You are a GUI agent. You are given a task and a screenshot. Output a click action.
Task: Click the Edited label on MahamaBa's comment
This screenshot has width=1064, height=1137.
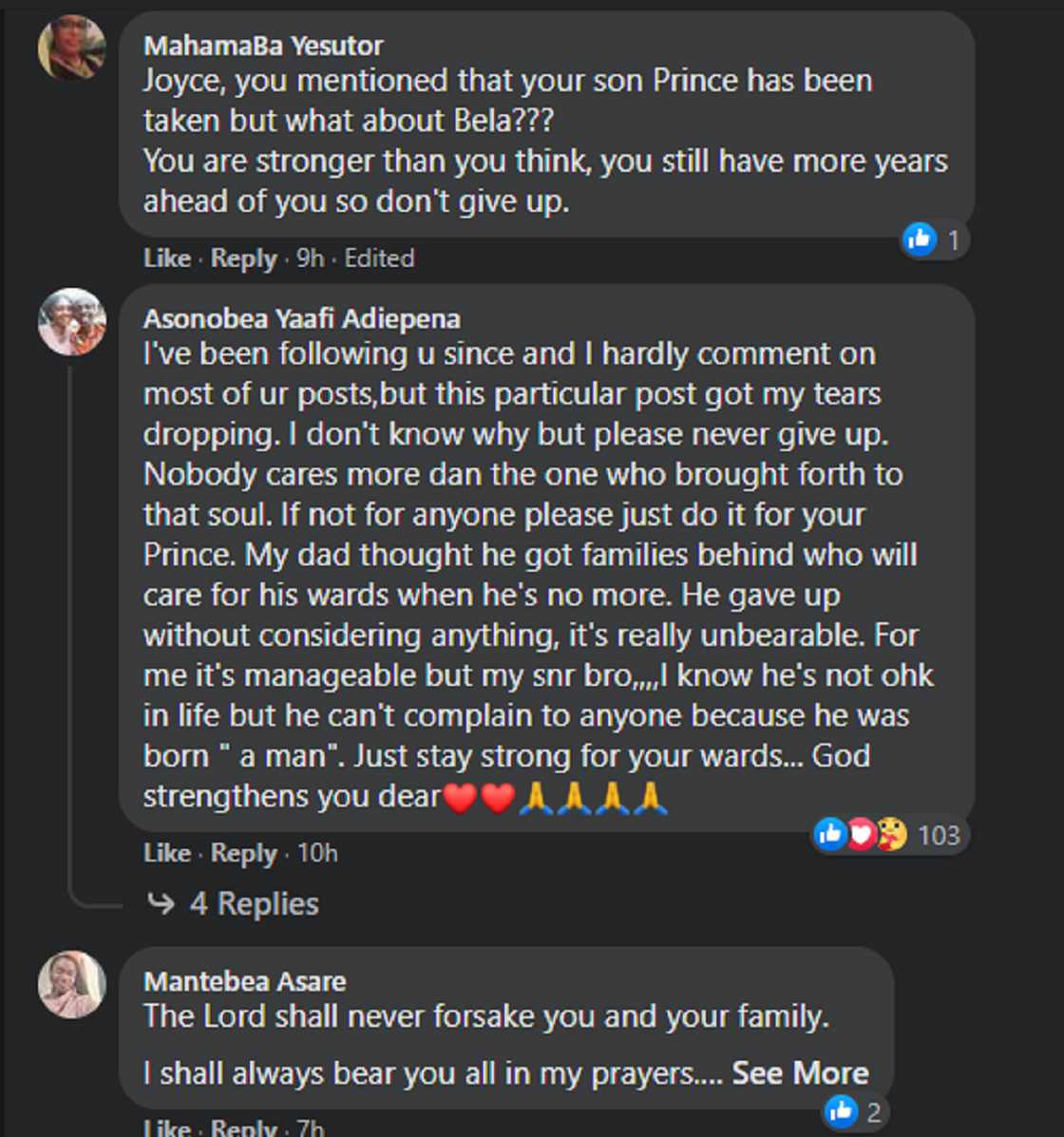tap(382, 257)
